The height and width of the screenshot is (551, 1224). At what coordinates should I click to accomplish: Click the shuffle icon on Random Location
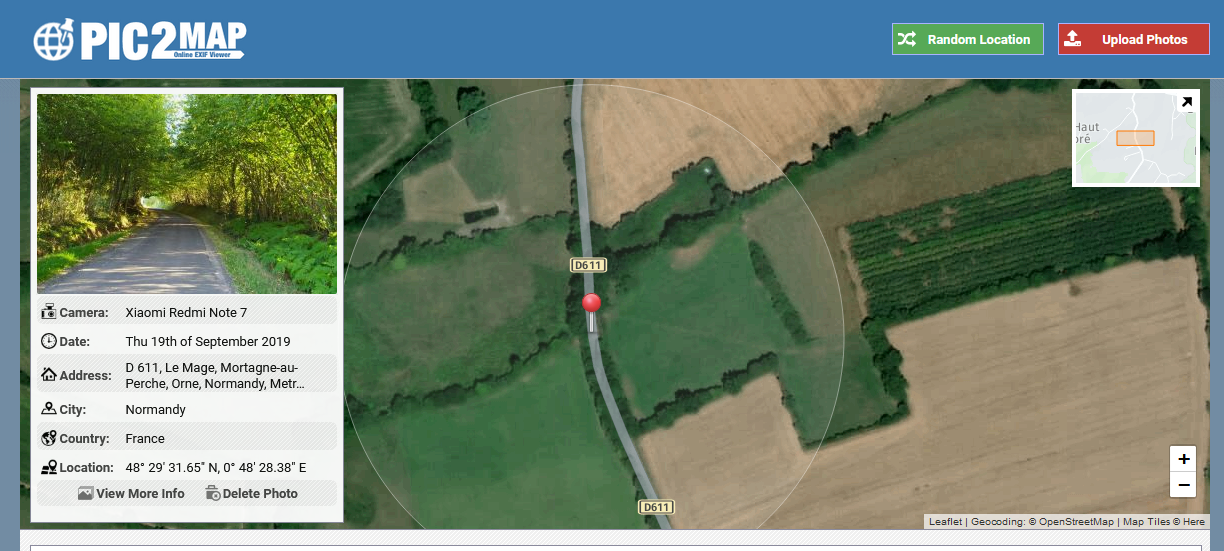tap(906, 39)
